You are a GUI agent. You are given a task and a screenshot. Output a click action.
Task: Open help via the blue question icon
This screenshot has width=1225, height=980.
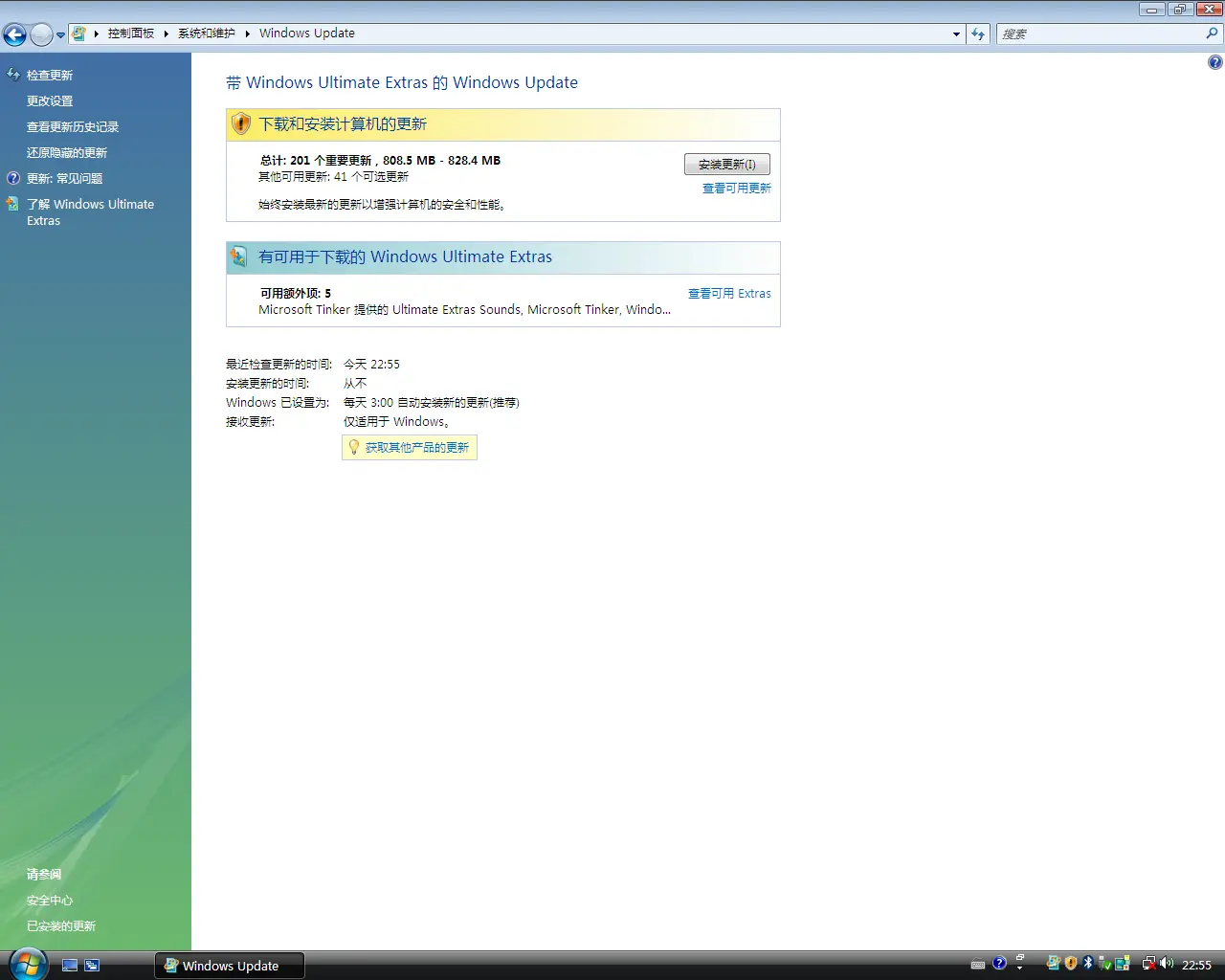coord(1214,62)
